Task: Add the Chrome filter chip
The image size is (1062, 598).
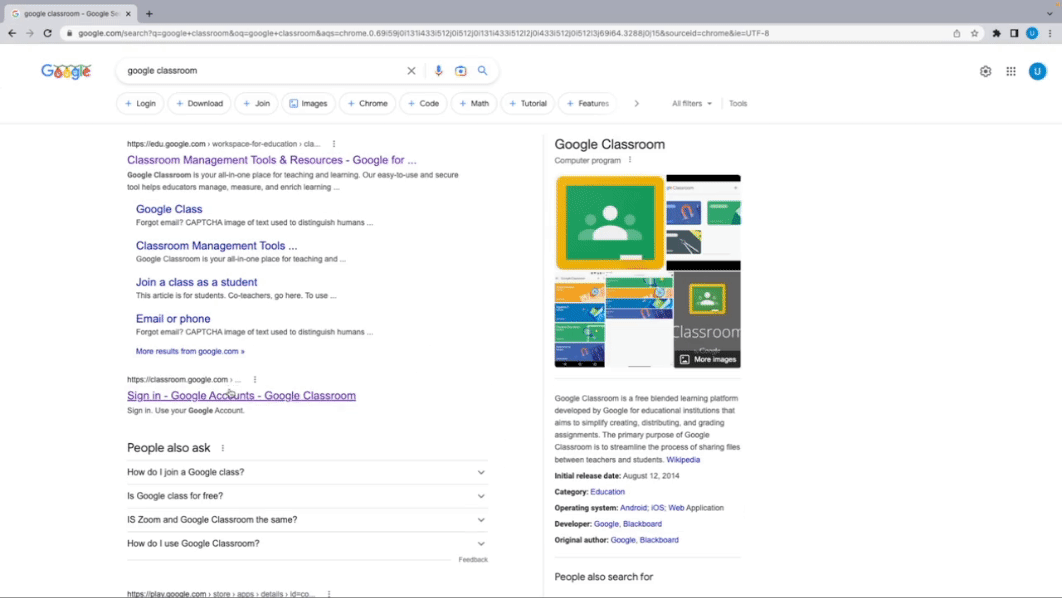Action: click(x=368, y=104)
